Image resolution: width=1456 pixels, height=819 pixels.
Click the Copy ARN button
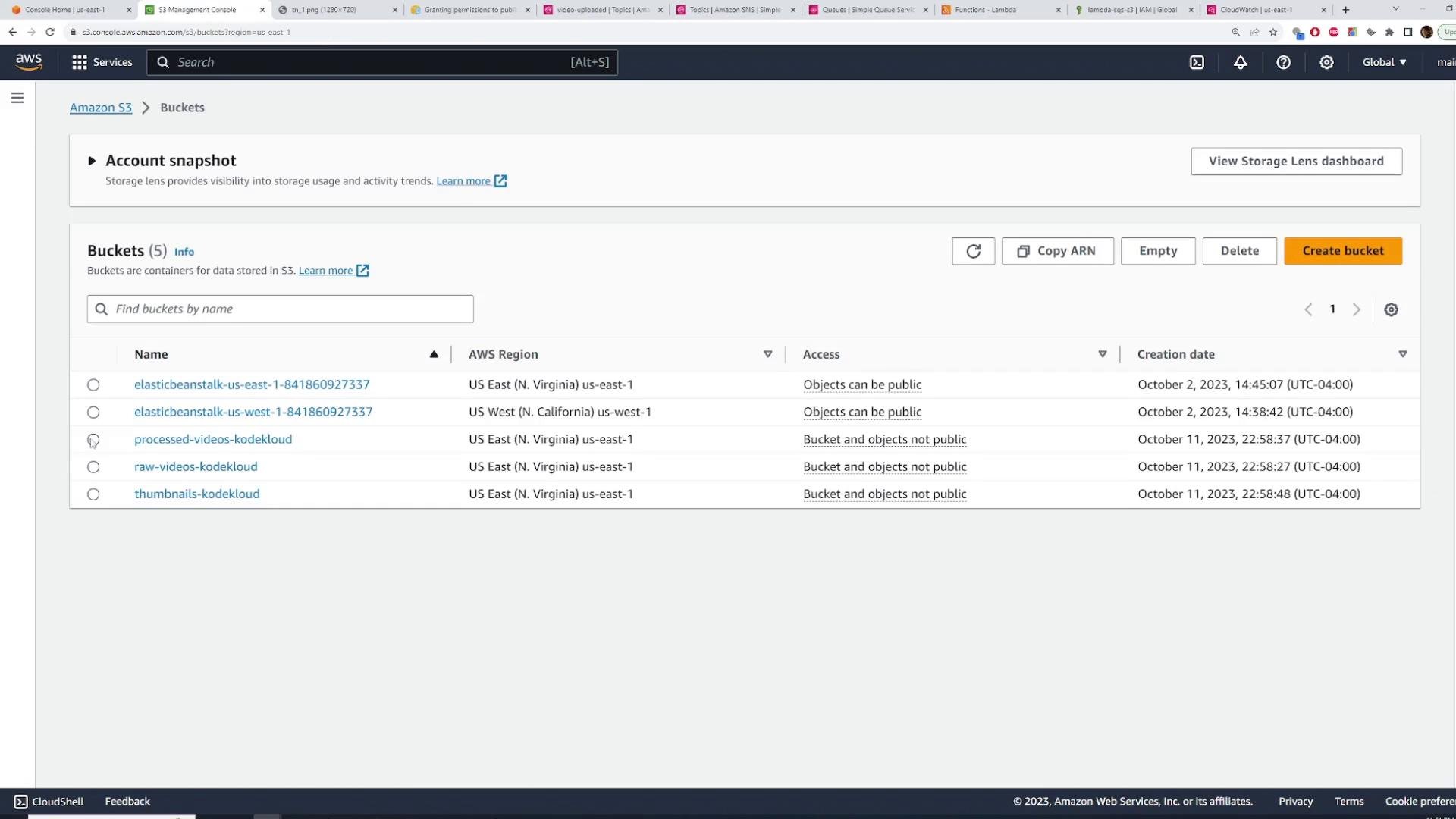click(1057, 251)
